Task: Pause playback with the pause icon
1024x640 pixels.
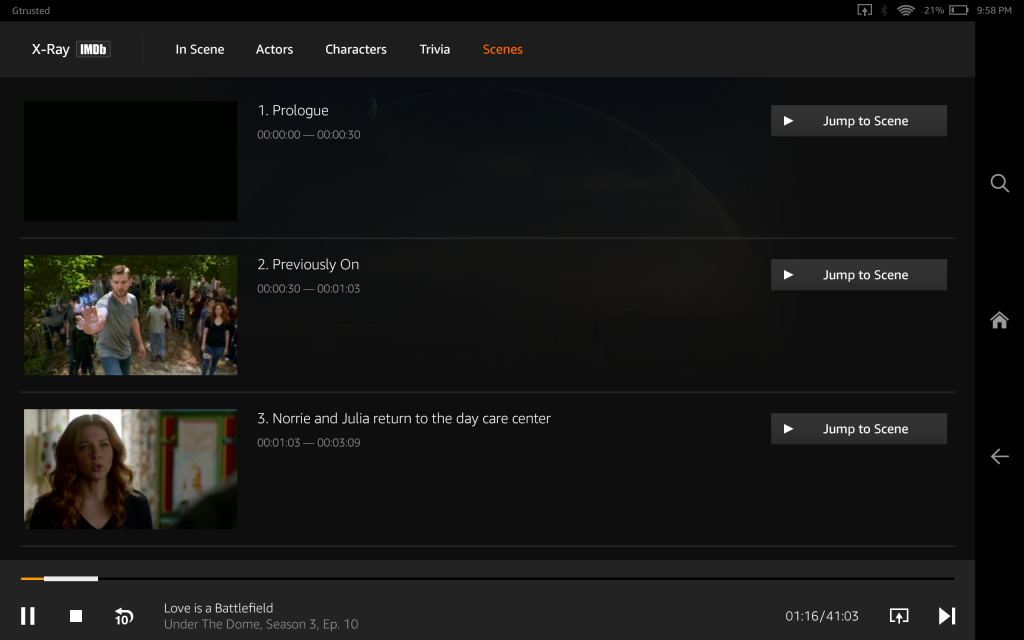Action: point(28,616)
